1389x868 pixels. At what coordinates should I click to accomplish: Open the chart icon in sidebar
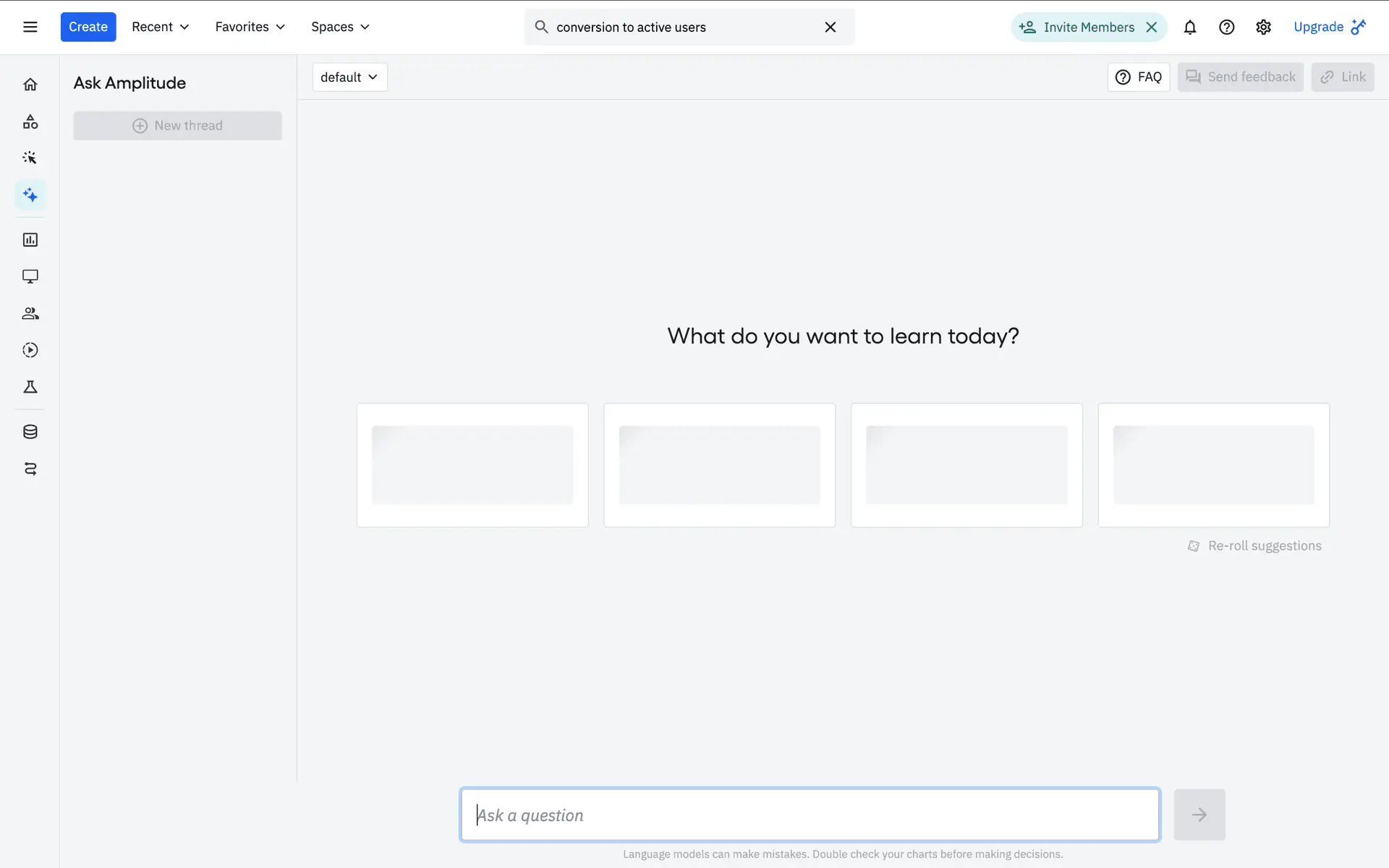[x=30, y=239]
